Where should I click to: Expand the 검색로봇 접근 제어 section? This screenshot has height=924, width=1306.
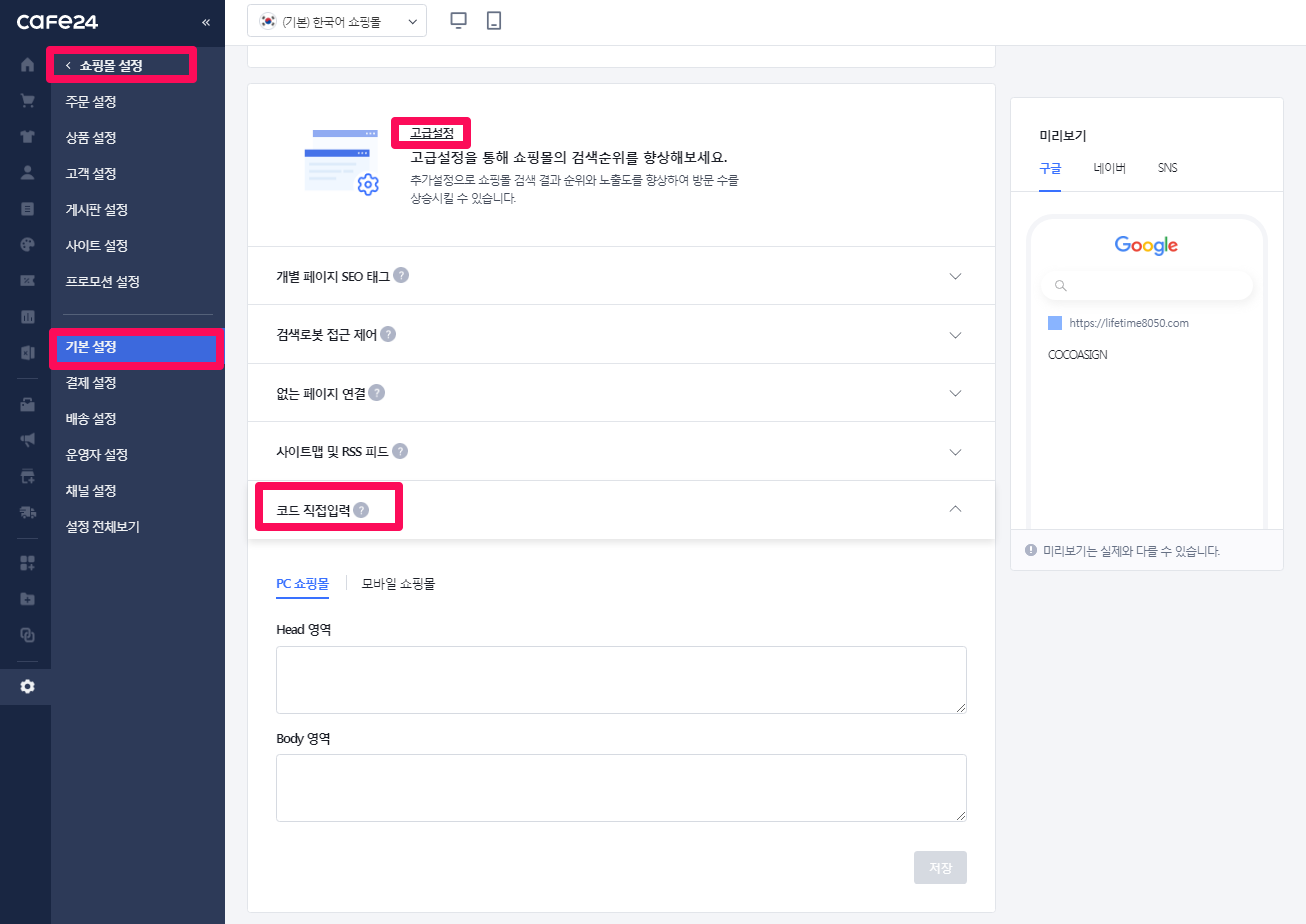955,335
